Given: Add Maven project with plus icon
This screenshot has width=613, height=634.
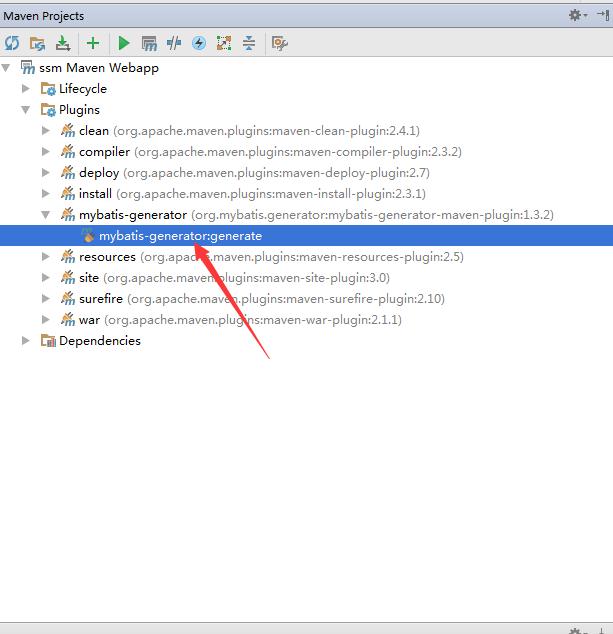Looking at the screenshot, I should [x=93, y=43].
